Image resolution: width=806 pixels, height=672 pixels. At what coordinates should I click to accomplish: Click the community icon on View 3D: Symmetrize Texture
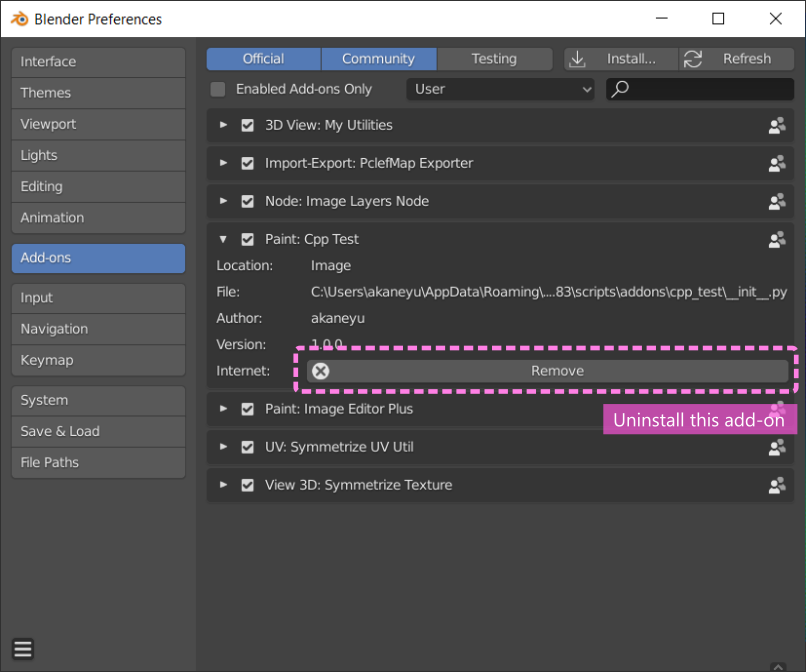(777, 485)
